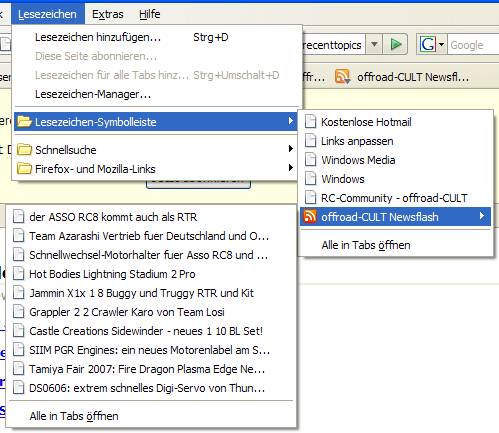Open search engine selector dropdown arrow
The image size is (499, 433).
441,44
